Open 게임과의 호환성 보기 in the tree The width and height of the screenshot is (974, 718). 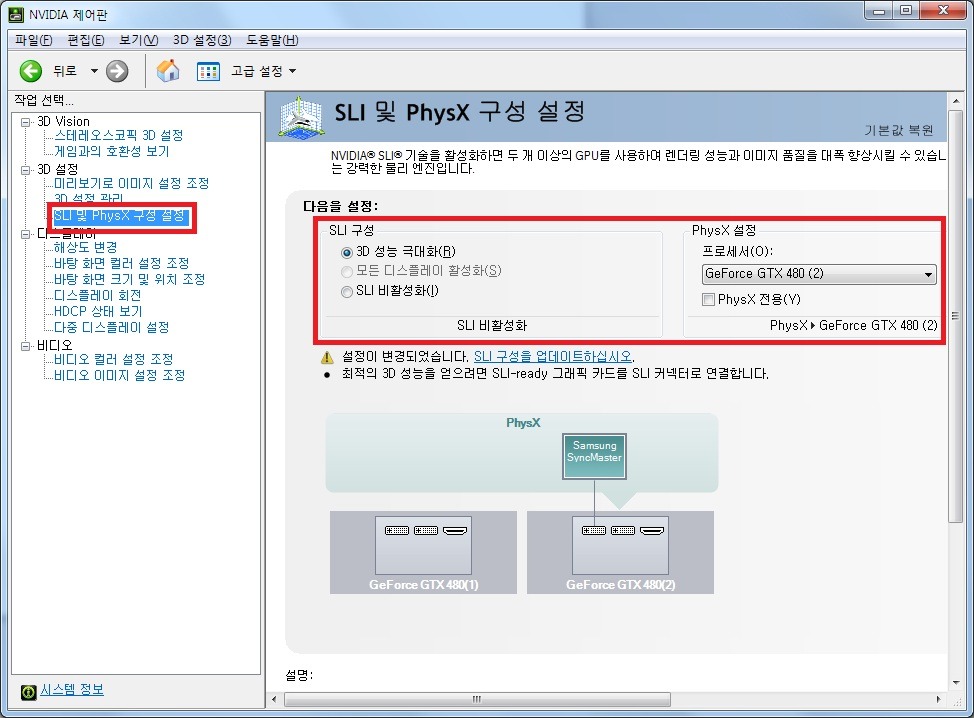click(x=111, y=151)
